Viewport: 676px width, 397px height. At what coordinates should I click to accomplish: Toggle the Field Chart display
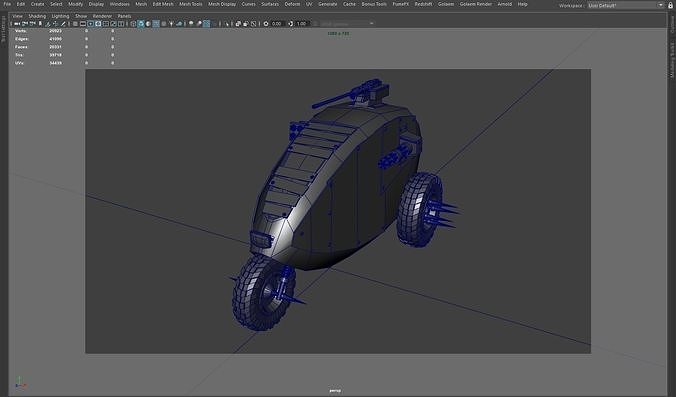(106, 24)
